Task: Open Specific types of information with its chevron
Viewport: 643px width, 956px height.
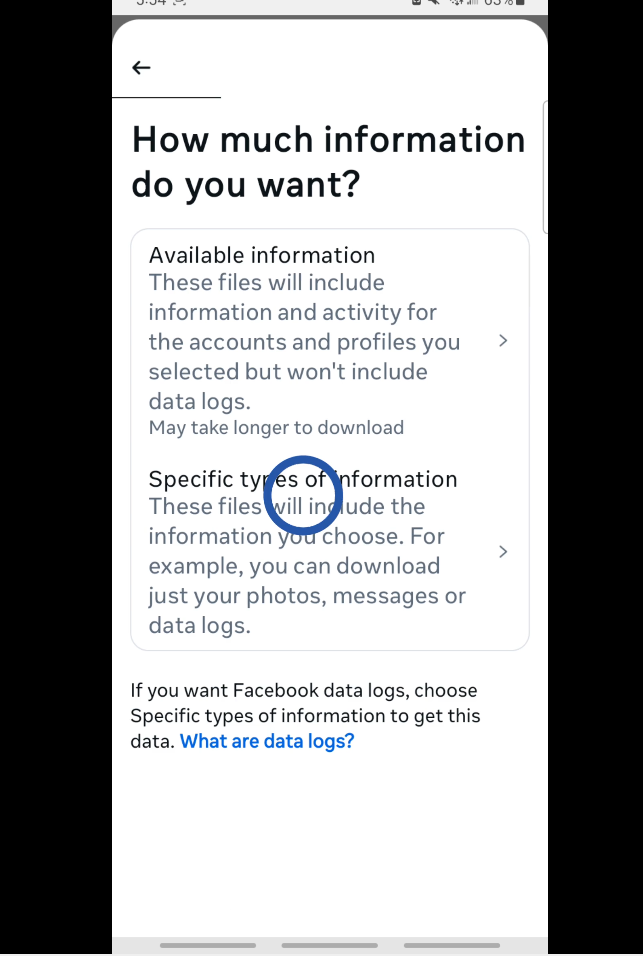Action: pos(503,551)
